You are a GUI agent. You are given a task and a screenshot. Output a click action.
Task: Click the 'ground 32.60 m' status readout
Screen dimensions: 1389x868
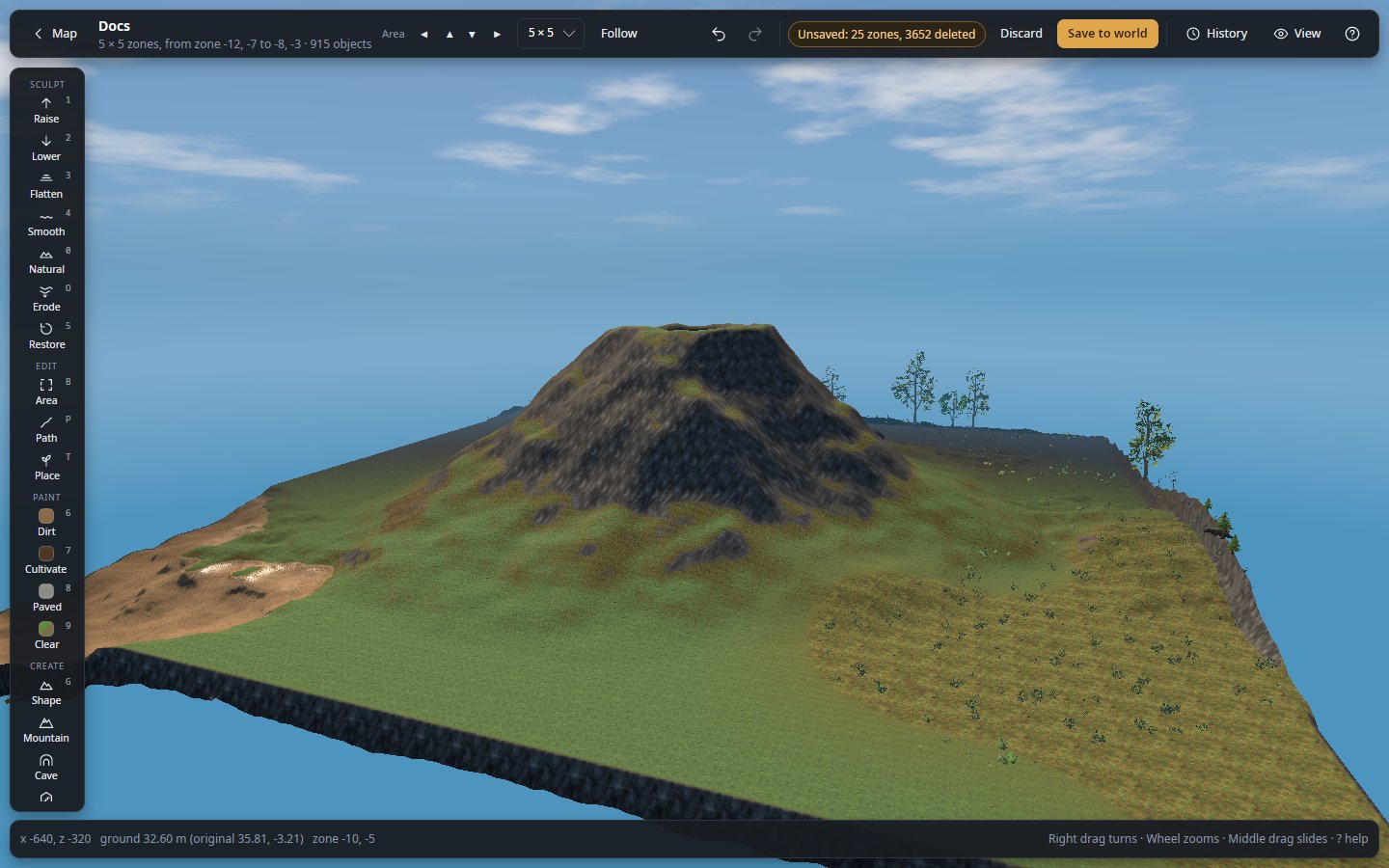coord(202,839)
